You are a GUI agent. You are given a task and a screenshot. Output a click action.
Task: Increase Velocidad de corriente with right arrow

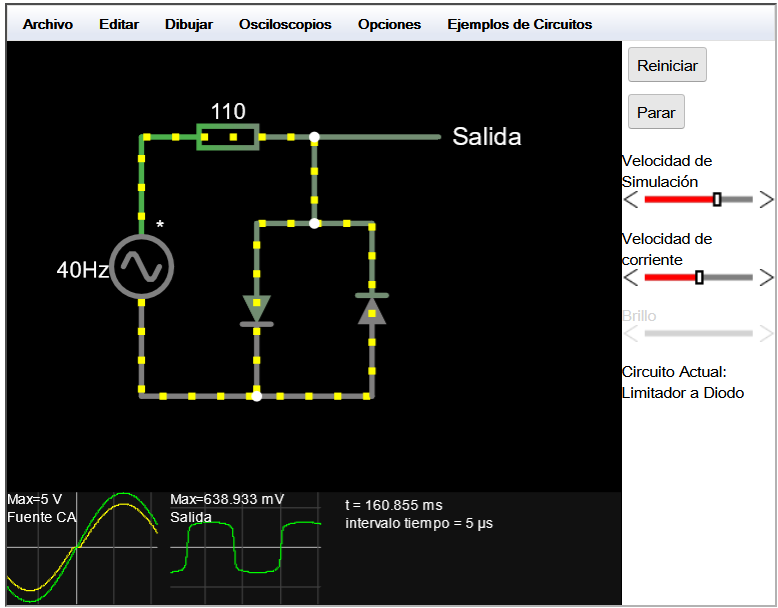pos(767,277)
